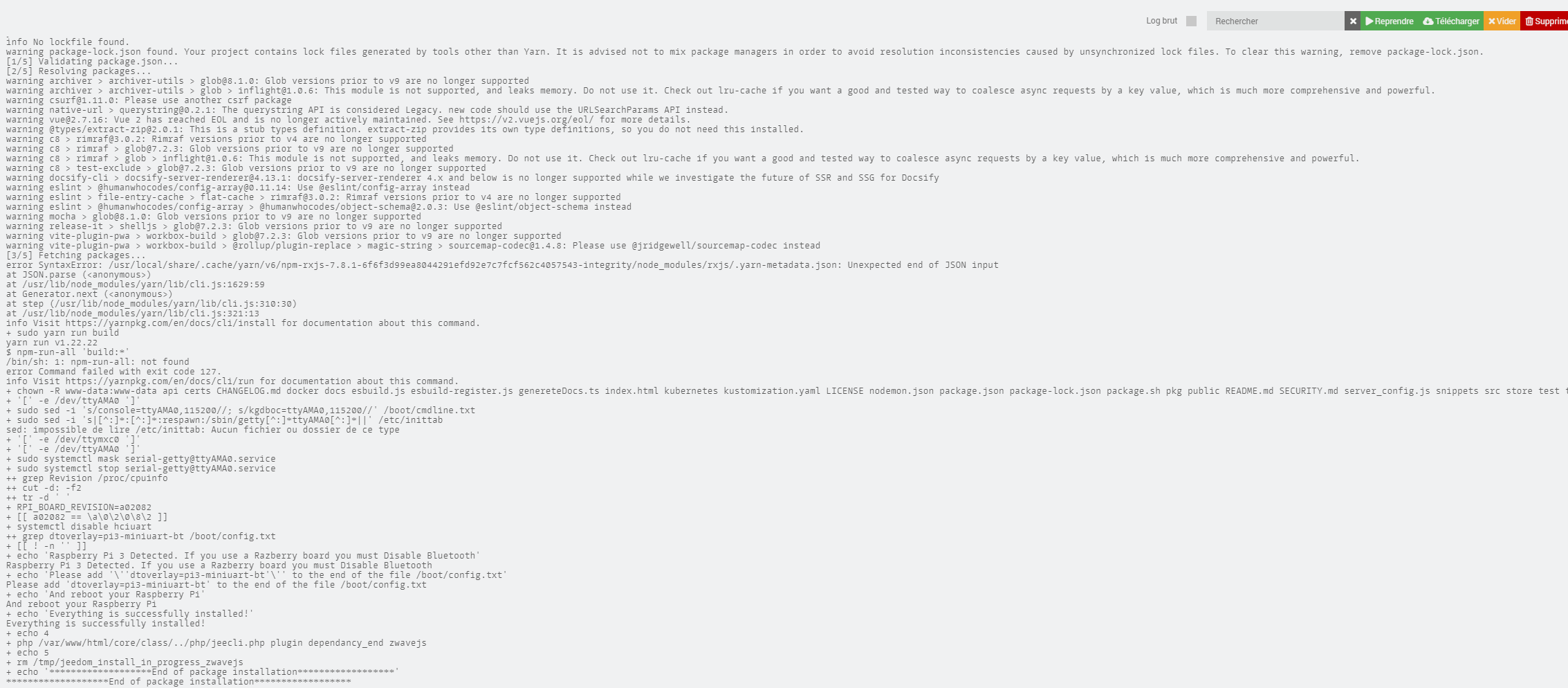
Task: Click the cloud download icon
Action: [1428, 21]
